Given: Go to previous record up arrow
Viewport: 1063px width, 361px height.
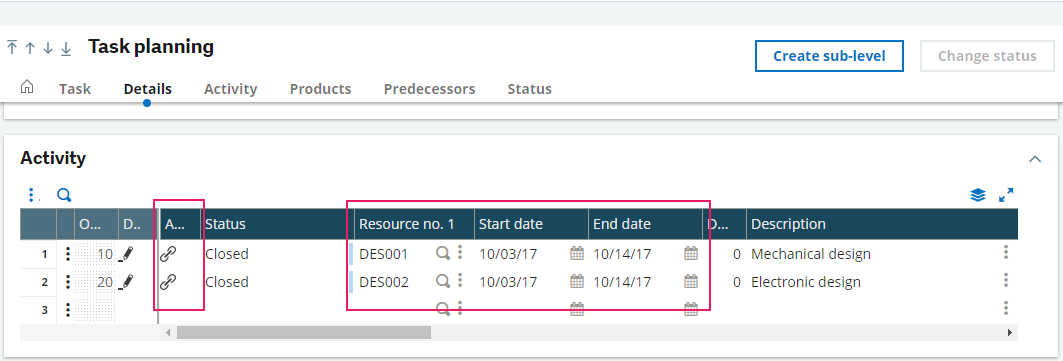Looking at the screenshot, I should pyautogui.click(x=30, y=48).
